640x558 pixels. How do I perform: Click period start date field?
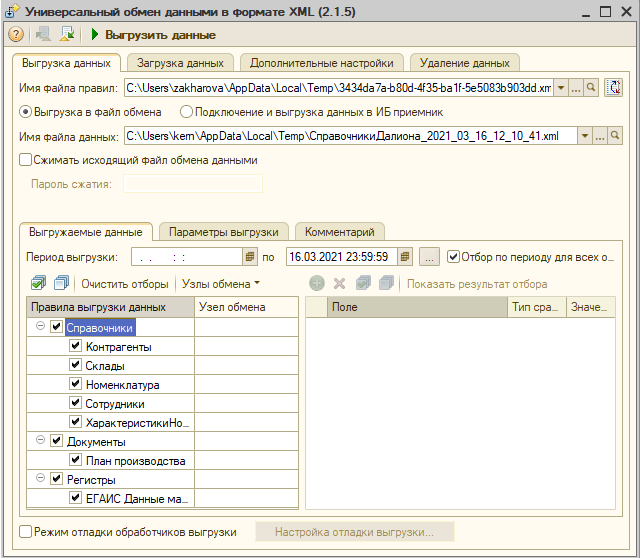[187, 257]
